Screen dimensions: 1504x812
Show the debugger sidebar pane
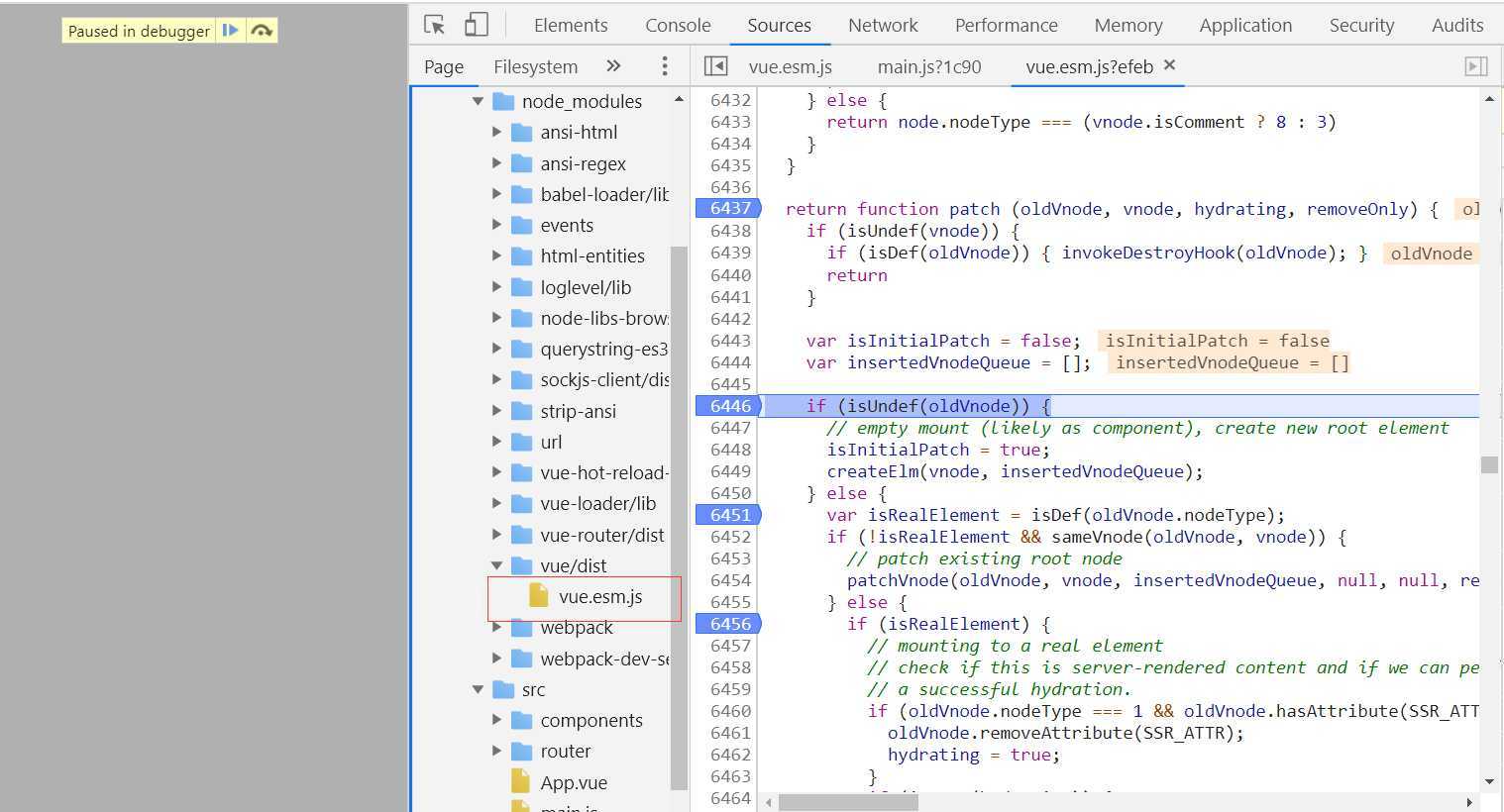(1476, 66)
